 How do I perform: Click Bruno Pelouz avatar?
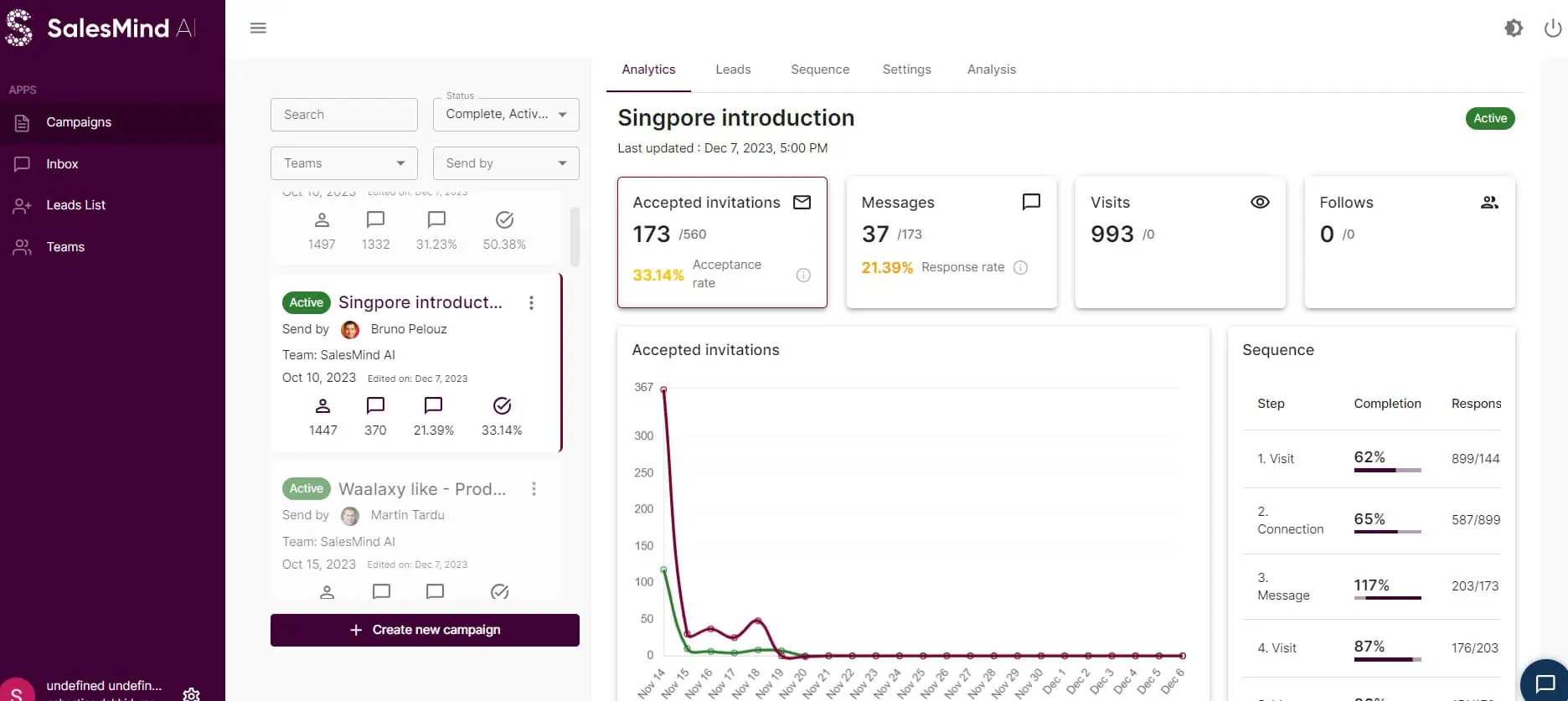pyautogui.click(x=350, y=330)
